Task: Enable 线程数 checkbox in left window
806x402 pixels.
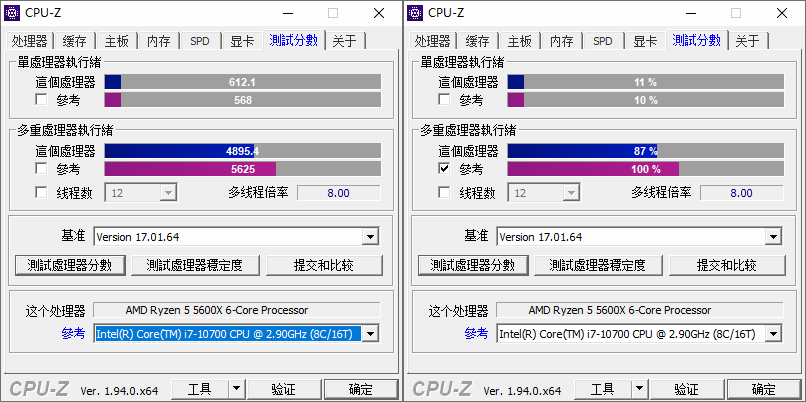Action: [x=41, y=193]
